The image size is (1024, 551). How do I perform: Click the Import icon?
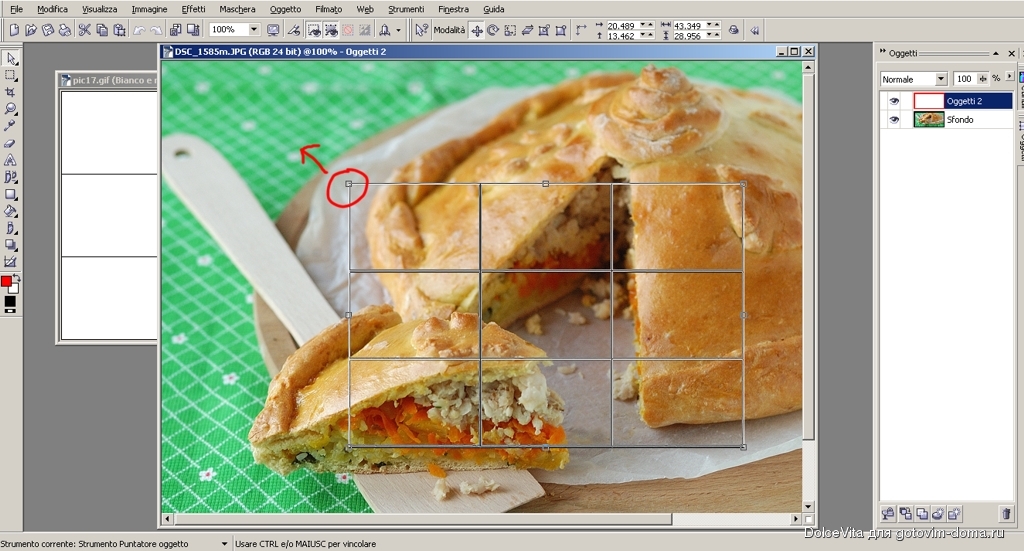pyautogui.click(x=176, y=30)
